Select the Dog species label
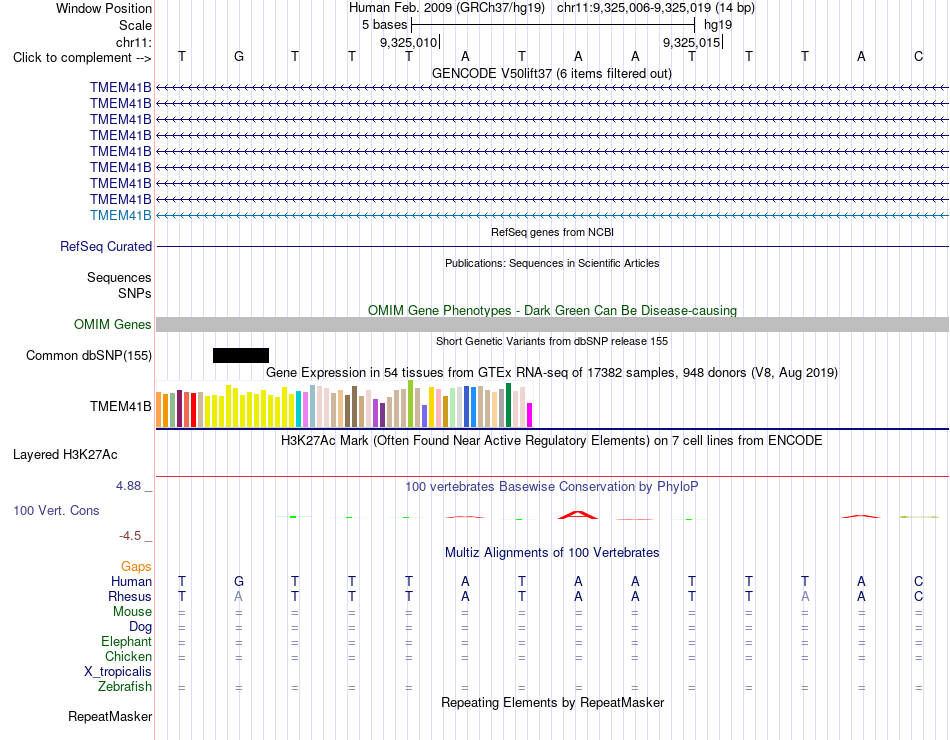950x740 pixels. tap(140, 627)
